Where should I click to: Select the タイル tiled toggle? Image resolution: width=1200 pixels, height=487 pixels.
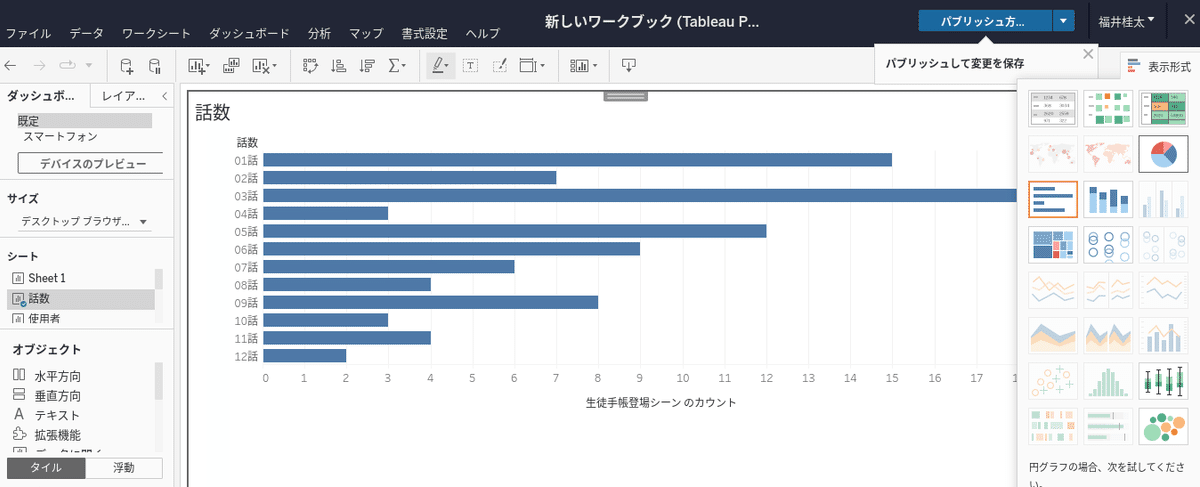pyautogui.click(x=46, y=467)
